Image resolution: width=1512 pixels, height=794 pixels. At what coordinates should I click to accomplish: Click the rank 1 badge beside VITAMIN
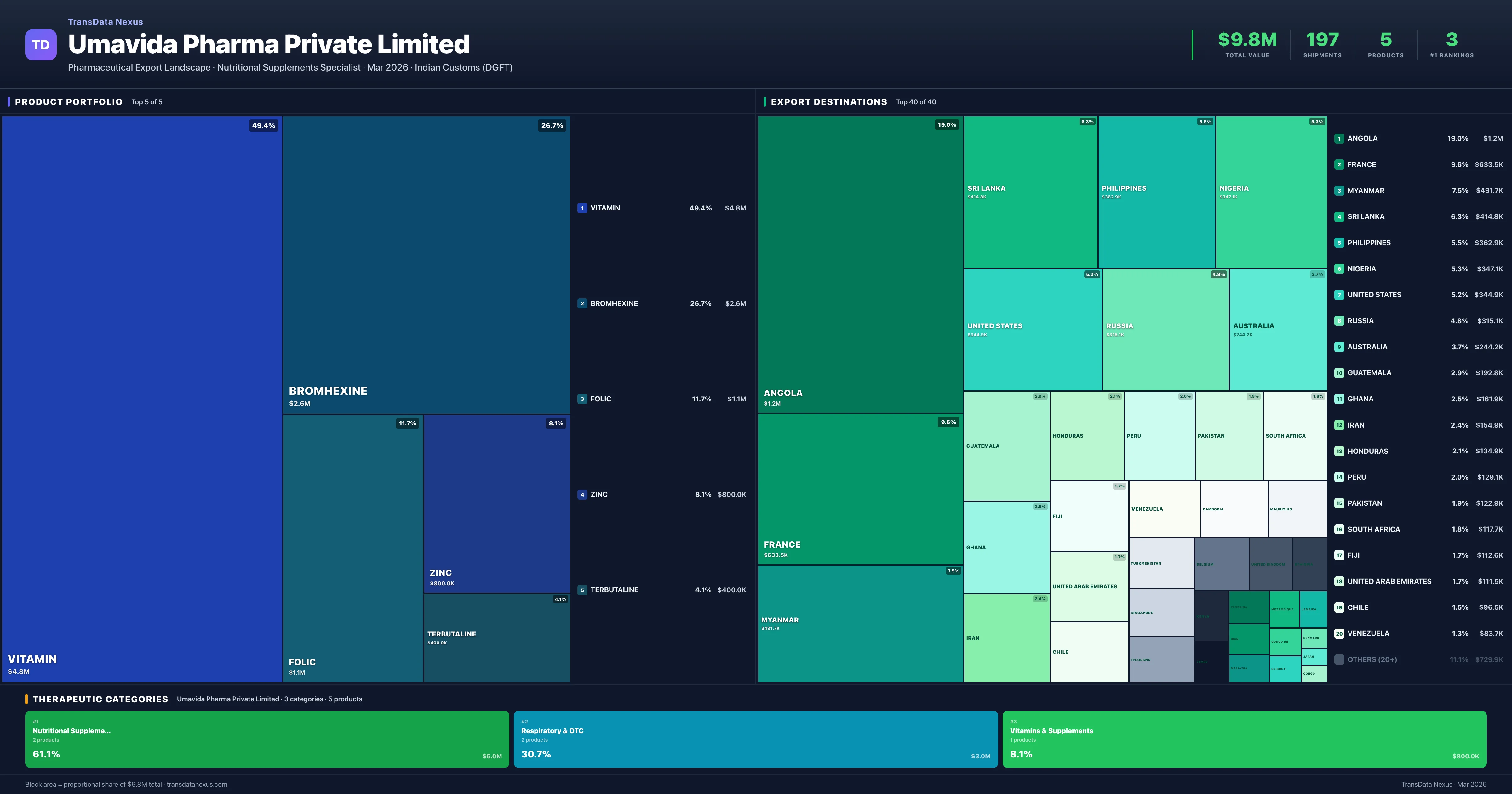[582, 208]
